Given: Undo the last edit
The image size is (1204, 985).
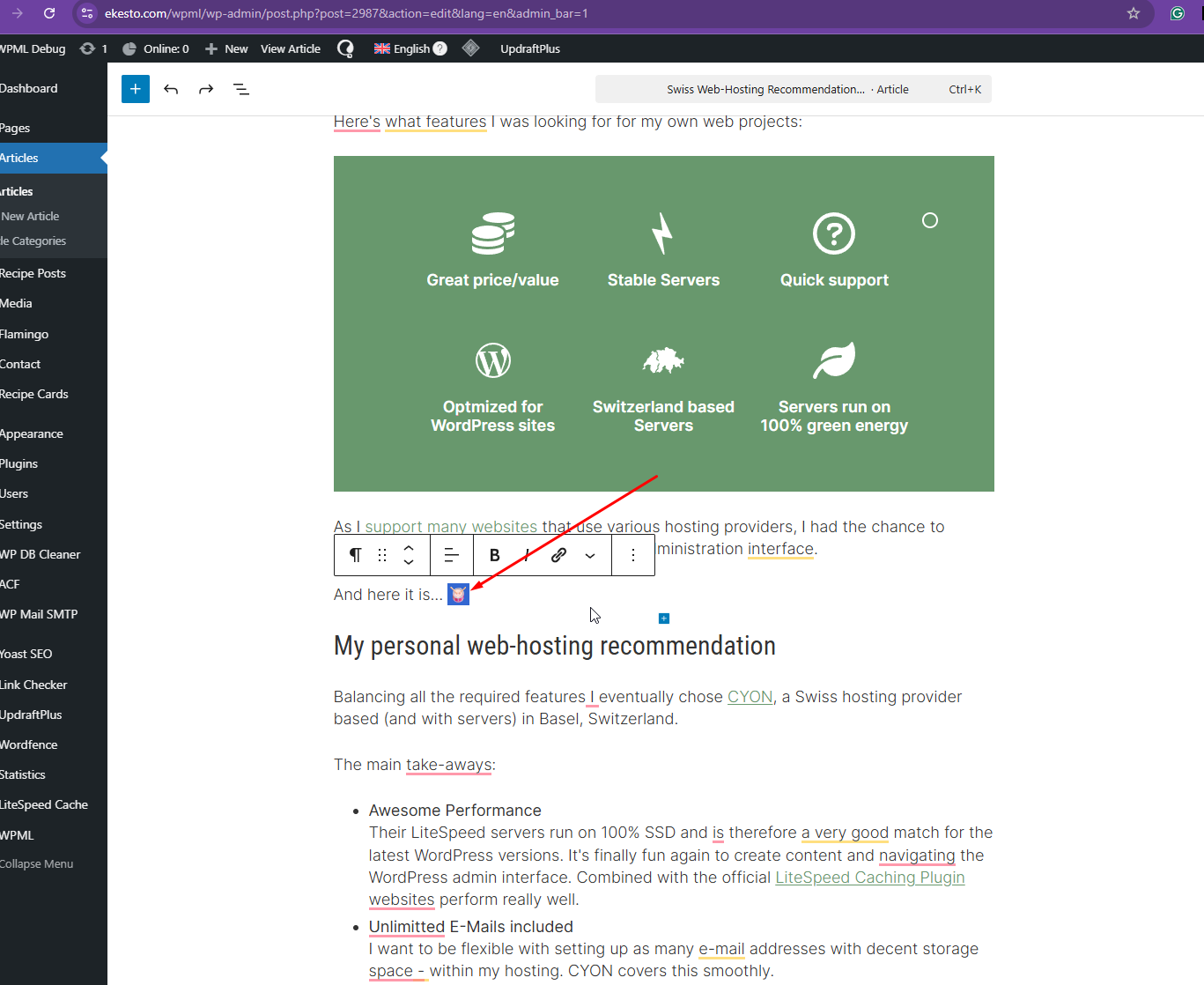Looking at the screenshot, I should [x=171, y=89].
